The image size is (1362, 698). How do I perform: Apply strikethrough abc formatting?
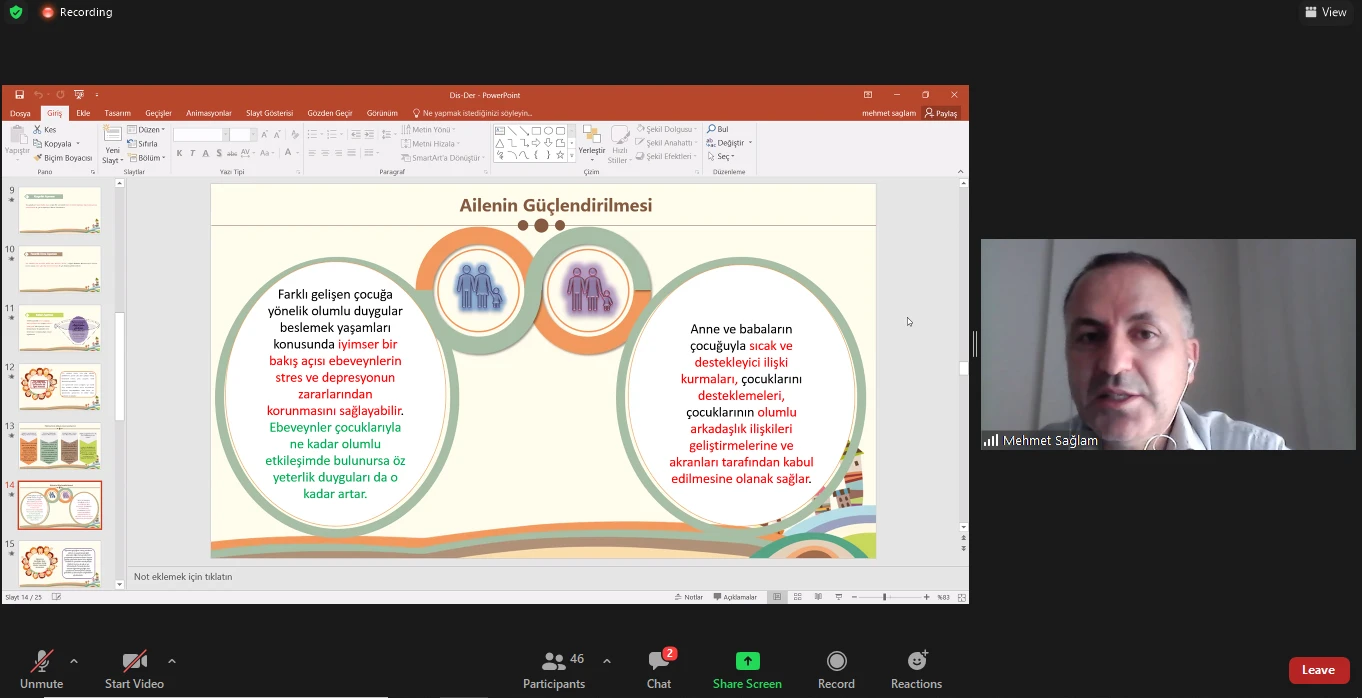click(232, 153)
